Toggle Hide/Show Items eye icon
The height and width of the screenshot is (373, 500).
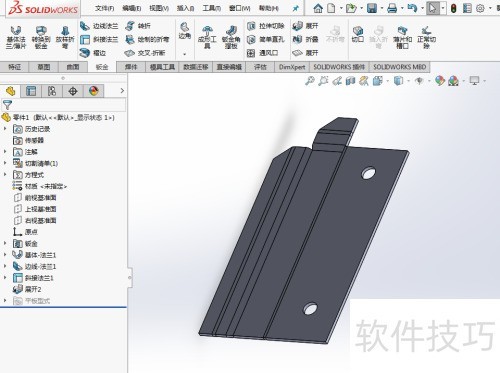coord(419,81)
